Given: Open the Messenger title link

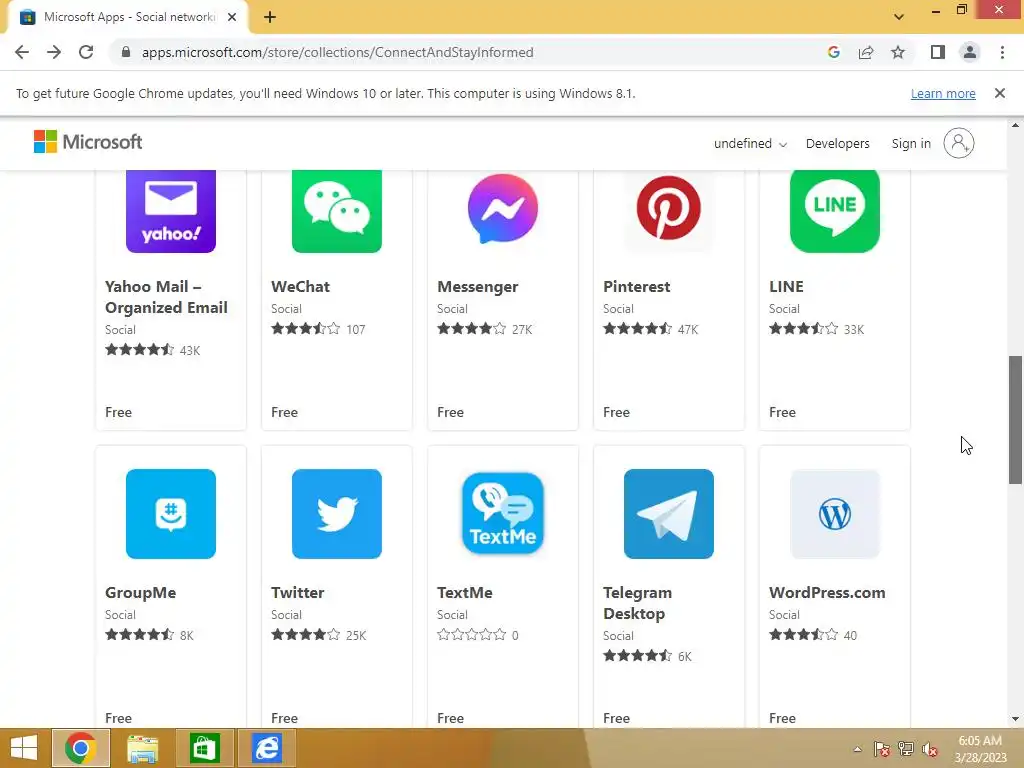Looking at the screenshot, I should click(x=477, y=287).
